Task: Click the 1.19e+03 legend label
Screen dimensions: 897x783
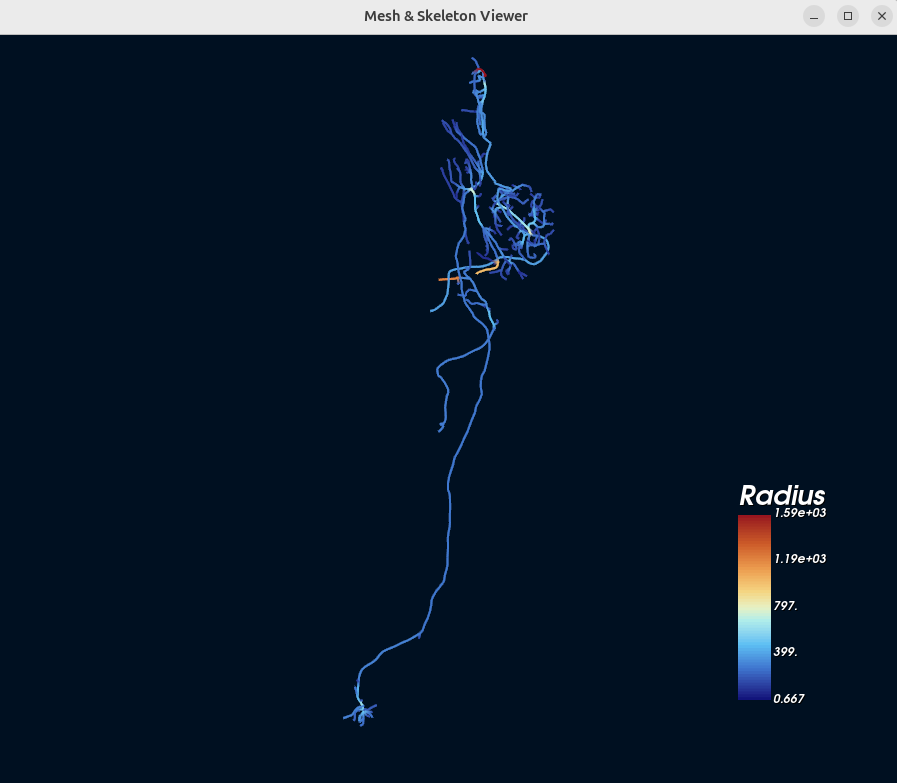Action: tap(800, 559)
